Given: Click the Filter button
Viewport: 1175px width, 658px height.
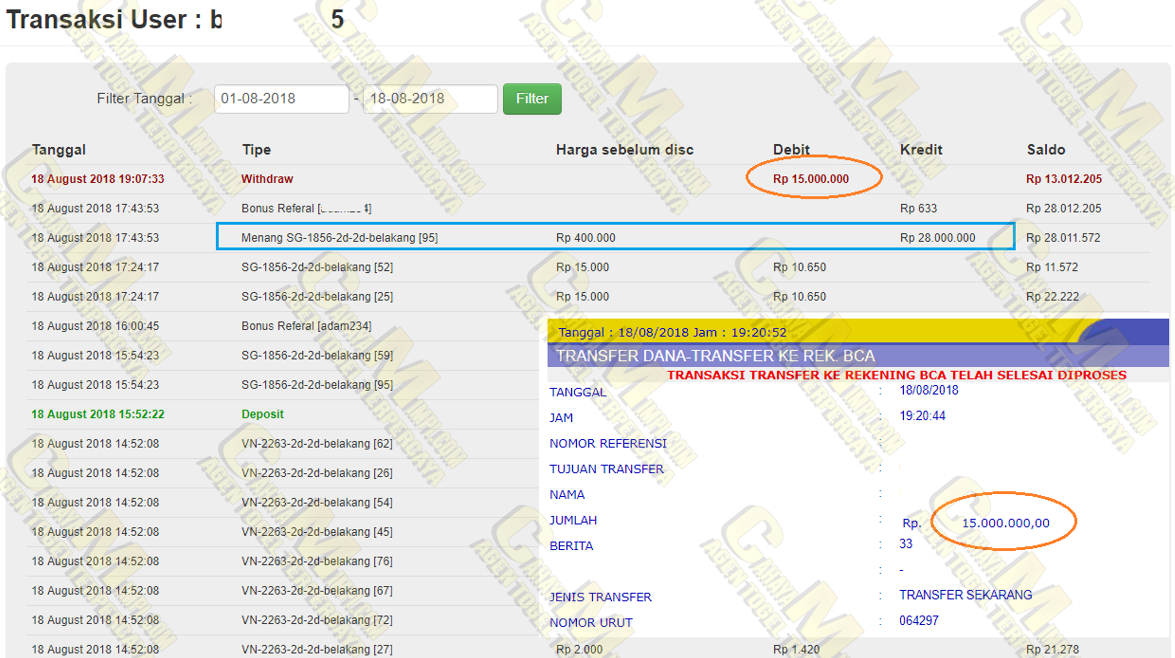Looking at the screenshot, I should 532,99.
